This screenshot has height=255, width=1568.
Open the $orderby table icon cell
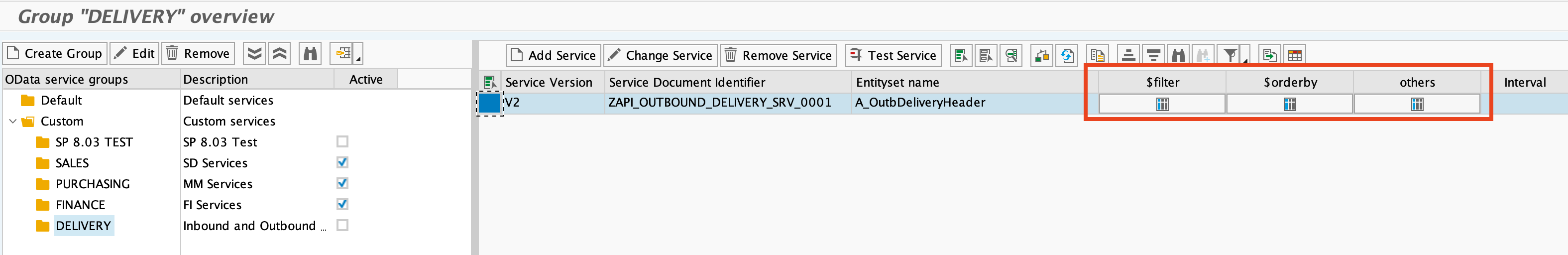pyautogui.click(x=1289, y=104)
